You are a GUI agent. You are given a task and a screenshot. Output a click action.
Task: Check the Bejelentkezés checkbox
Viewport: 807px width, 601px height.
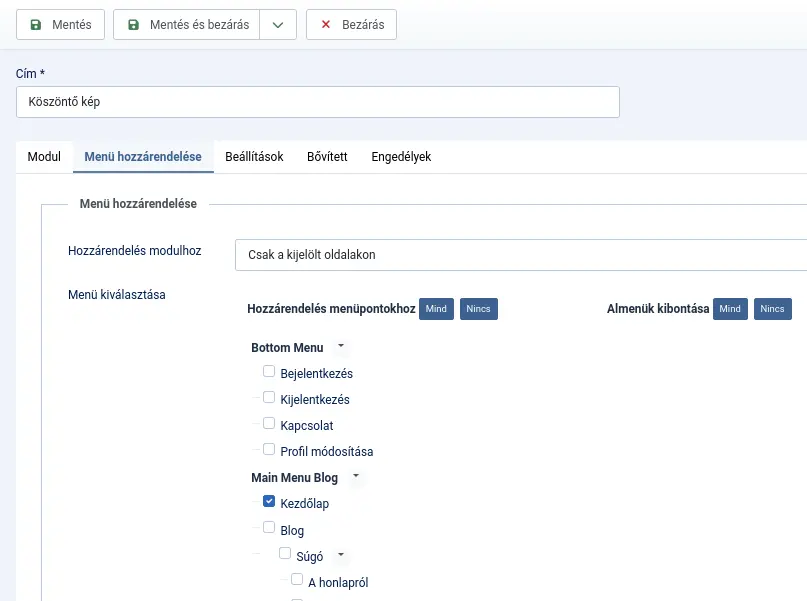click(268, 370)
